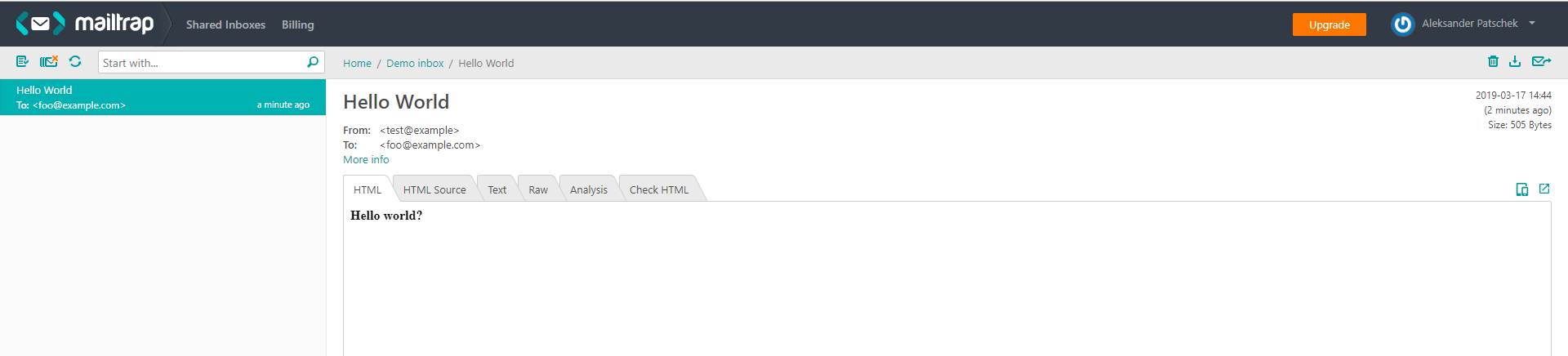
Task: Expand the More info link
Action: pyautogui.click(x=366, y=160)
